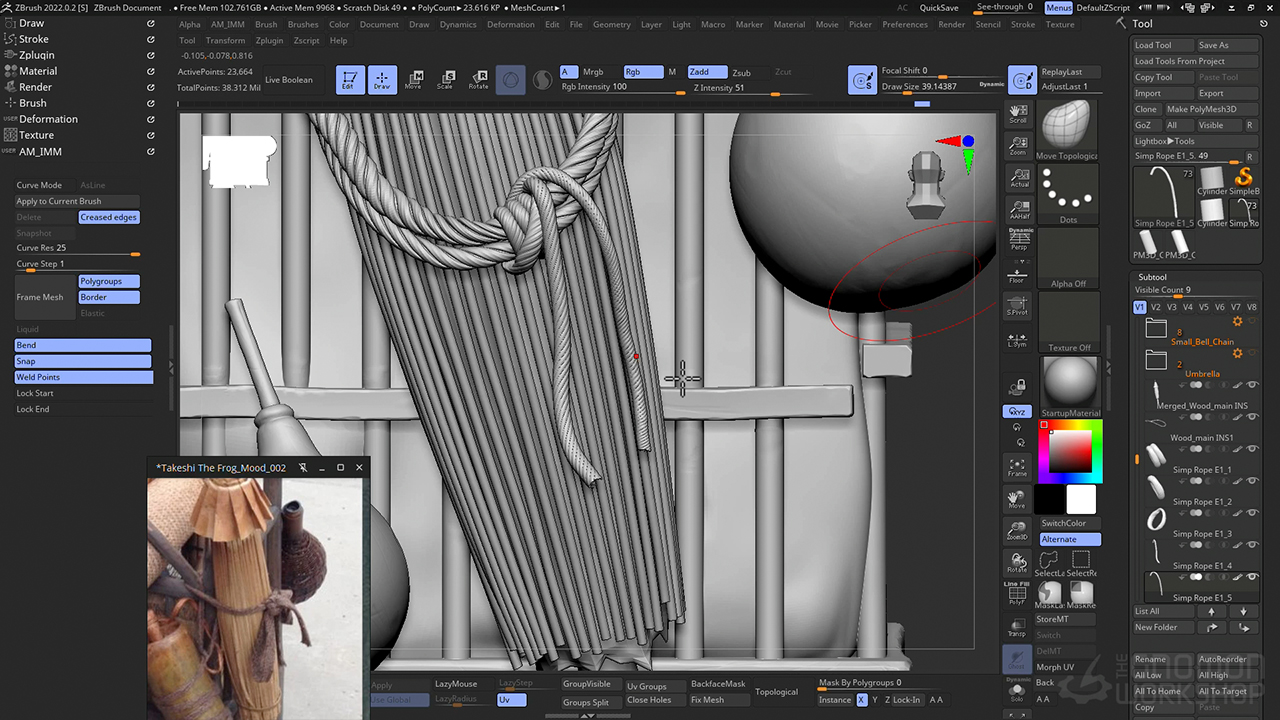
Task: Toggle the Persp perspective view icon
Action: point(1018,239)
